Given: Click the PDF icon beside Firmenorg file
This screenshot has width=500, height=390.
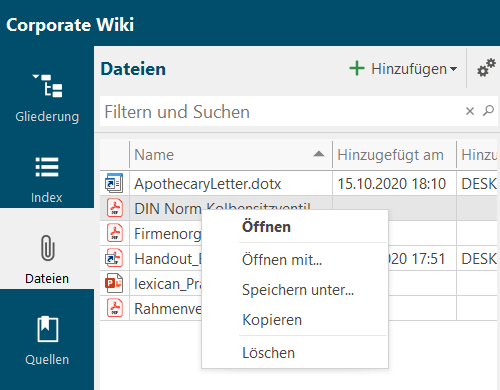Looking at the screenshot, I should tap(115, 233).
